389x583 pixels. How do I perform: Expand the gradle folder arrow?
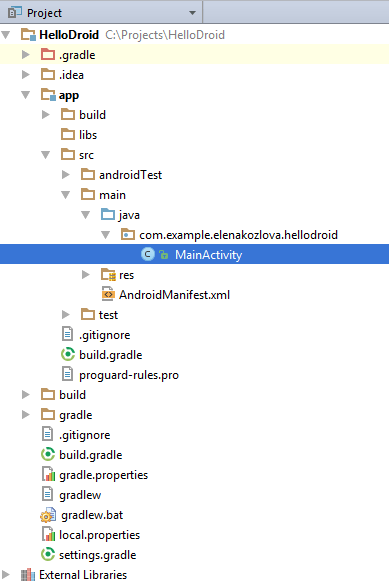26,415
